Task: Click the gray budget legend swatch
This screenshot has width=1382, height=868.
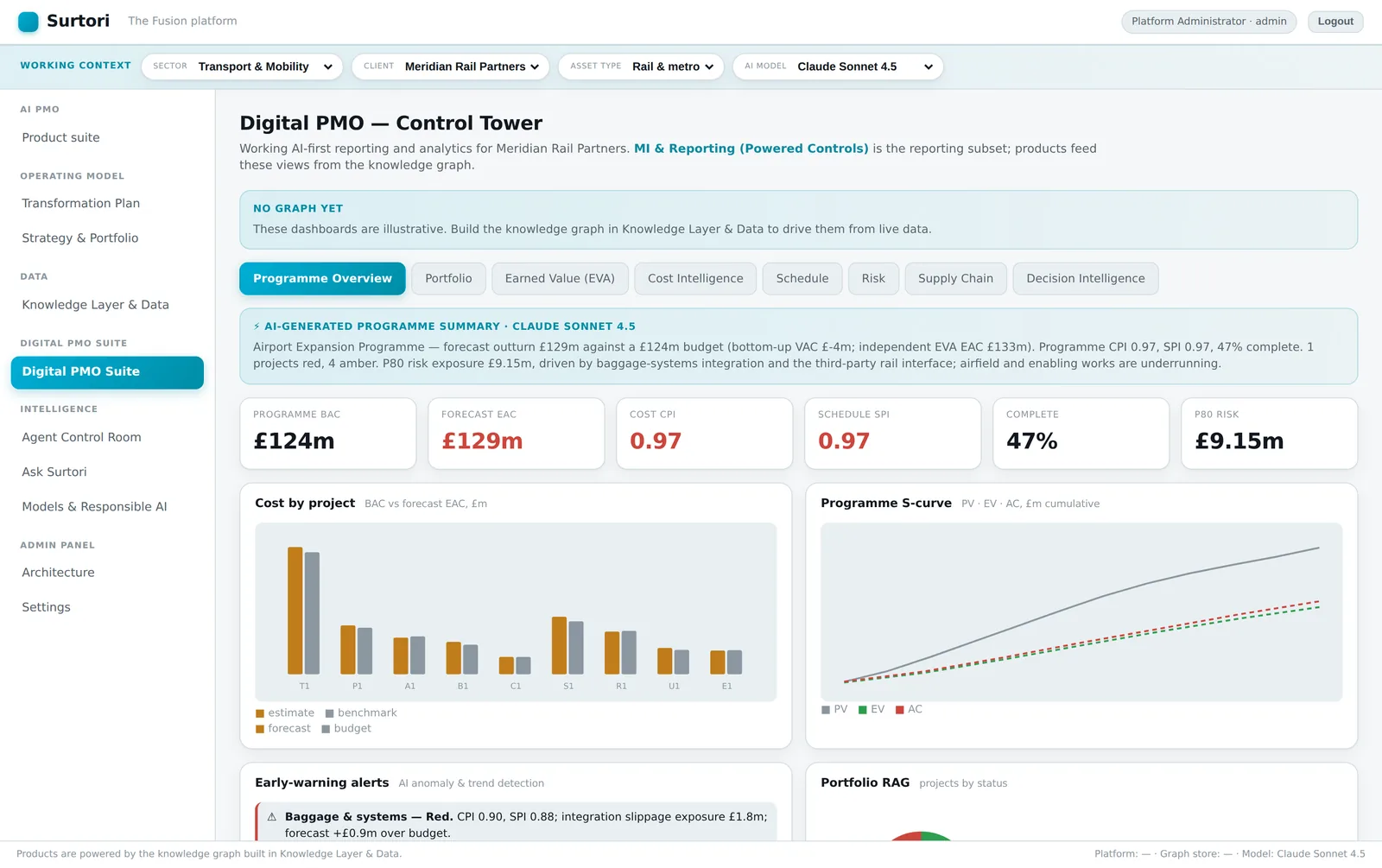Action: pyautogui.click(x=326, y=729)
